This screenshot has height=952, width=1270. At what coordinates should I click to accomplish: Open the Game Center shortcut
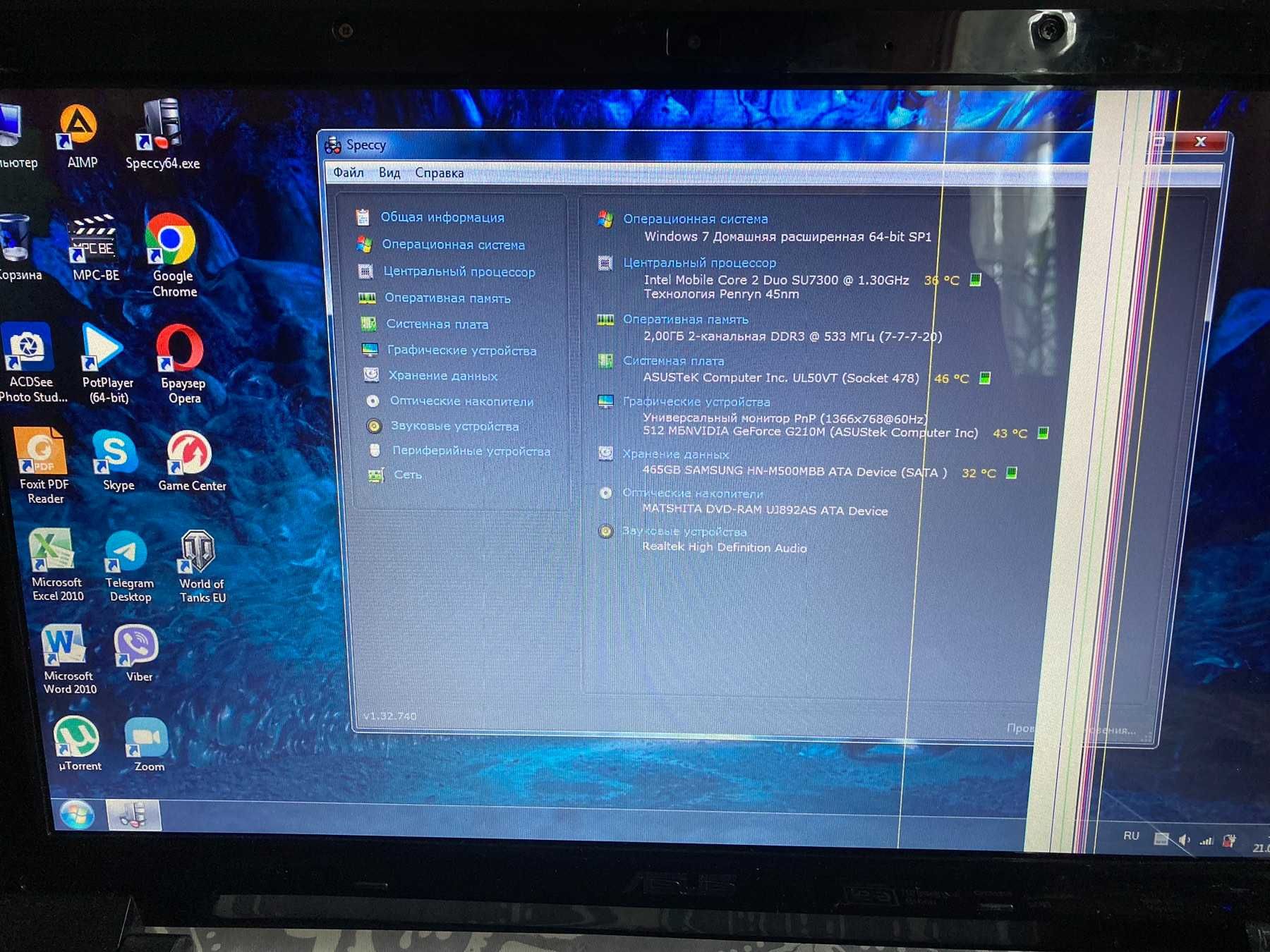tap(190, 461)
